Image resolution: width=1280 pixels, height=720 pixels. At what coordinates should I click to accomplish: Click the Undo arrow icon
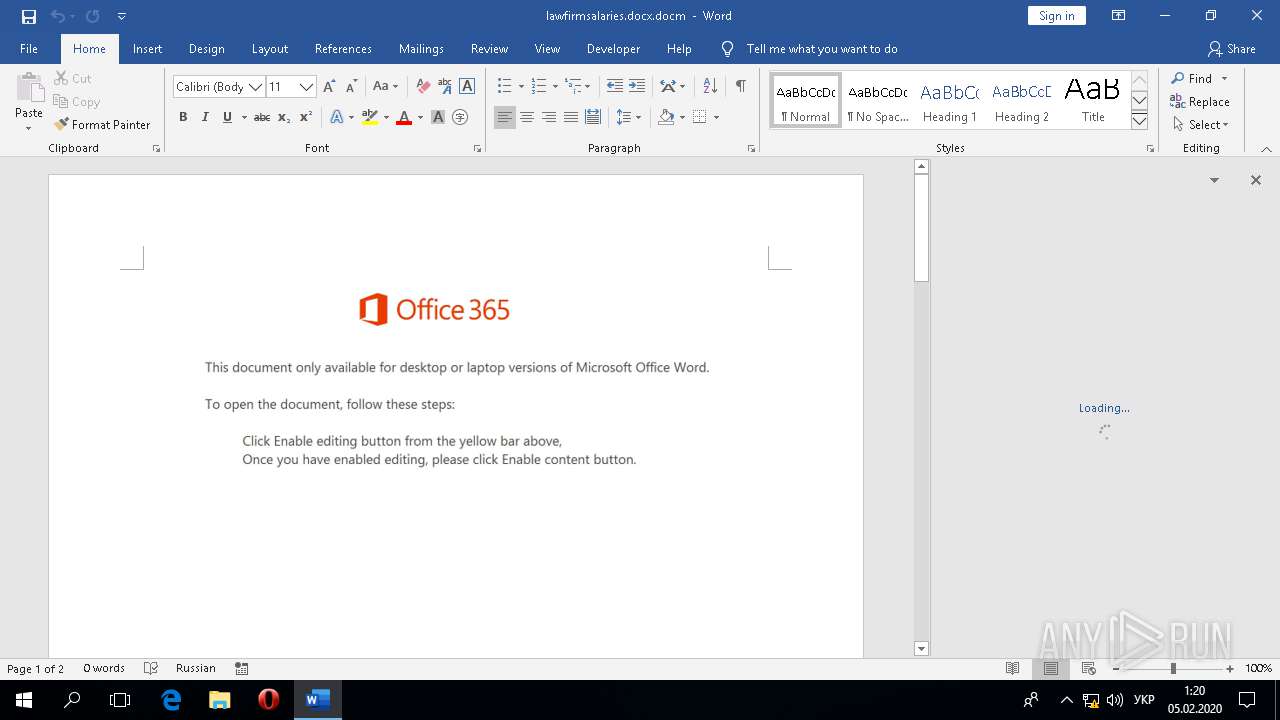point(57,16)
